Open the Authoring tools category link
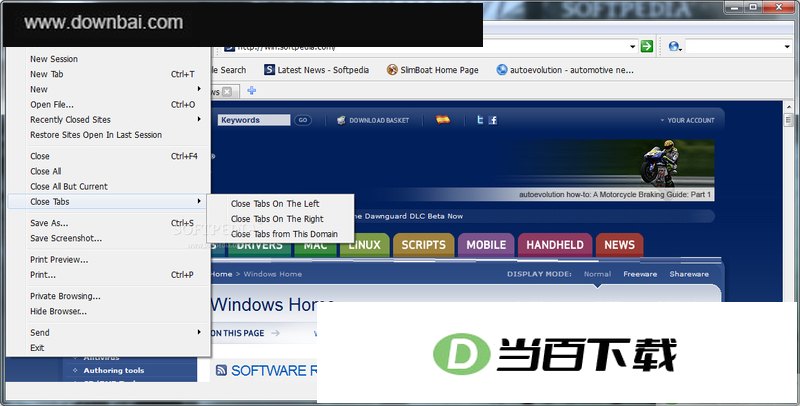 pyautogui.click(x=114, y=370)
